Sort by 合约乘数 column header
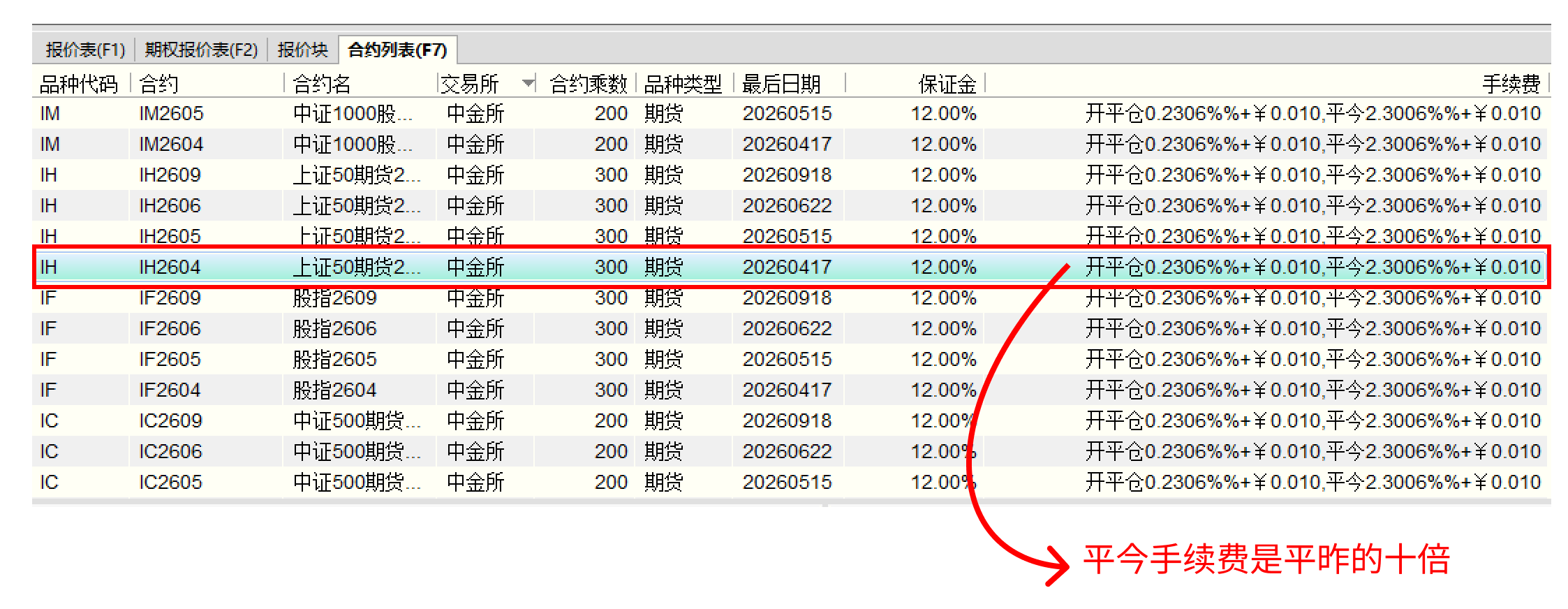 click(588, 85)
